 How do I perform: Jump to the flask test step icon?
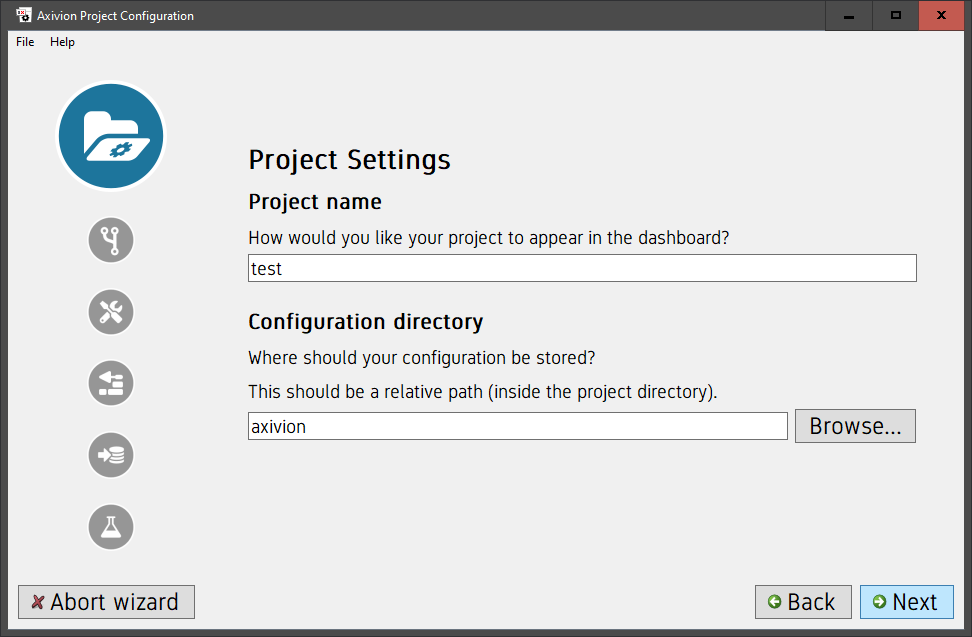pos(111,527)
